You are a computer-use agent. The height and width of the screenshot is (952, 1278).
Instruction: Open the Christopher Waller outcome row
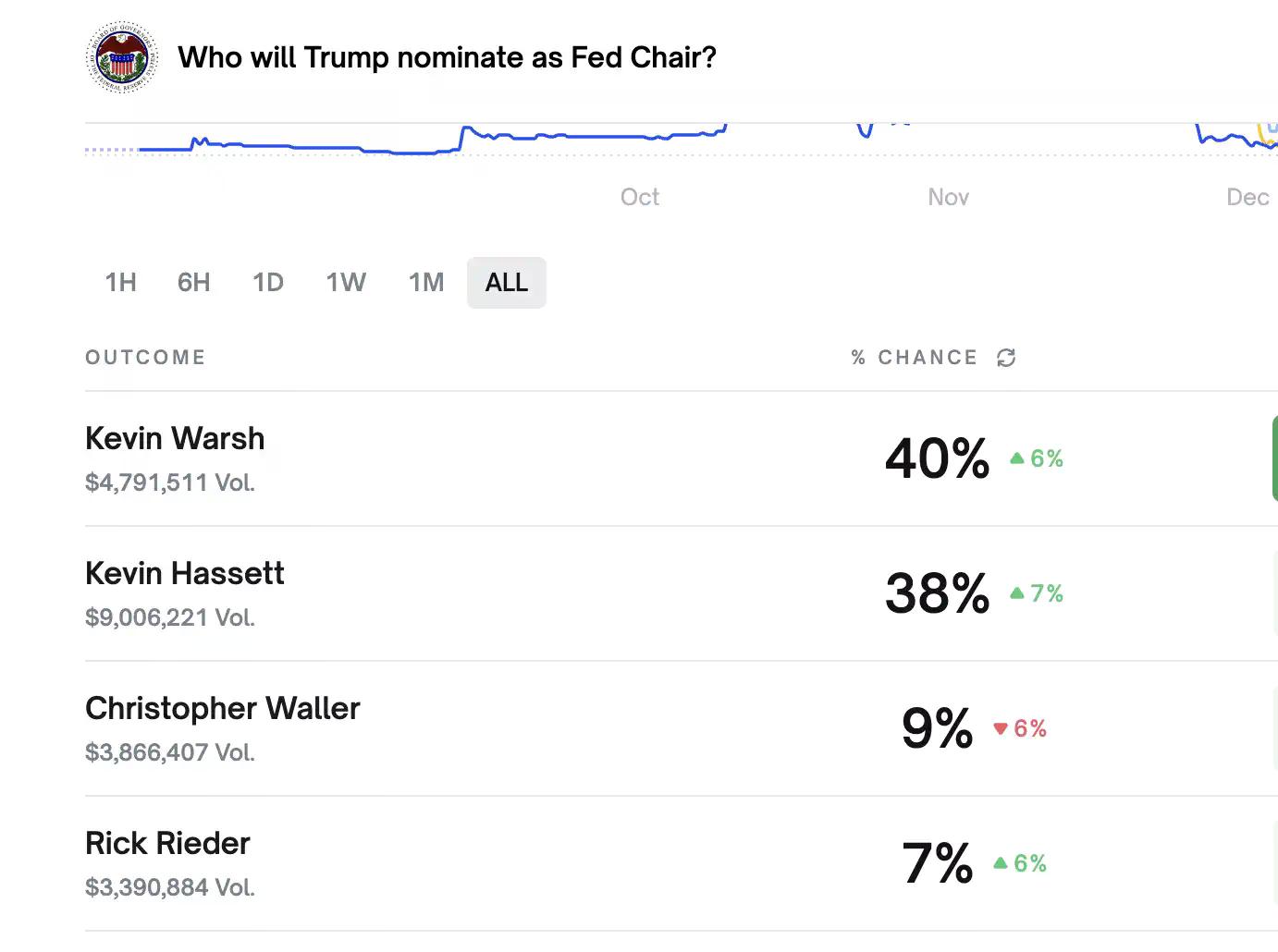point(222,709)
